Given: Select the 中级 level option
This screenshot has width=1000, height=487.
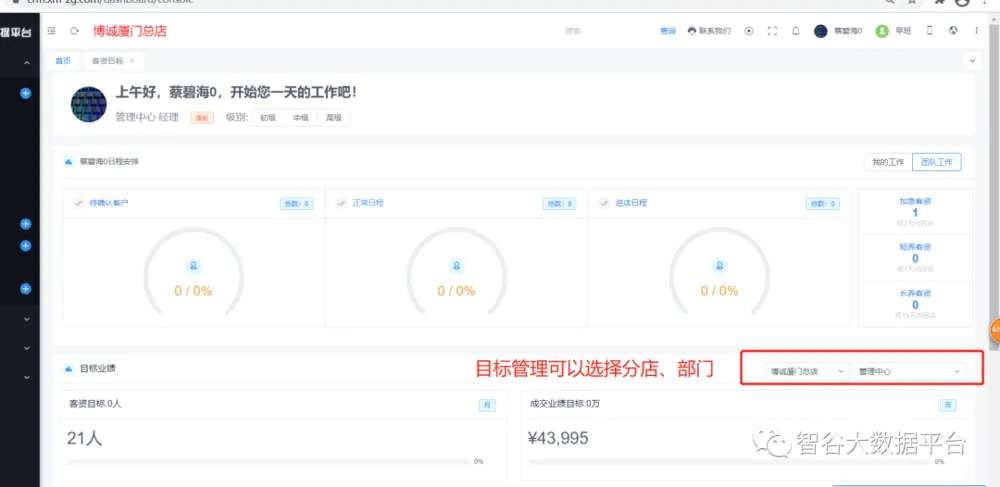Looking at the screenshot, I should coord(300,118).
